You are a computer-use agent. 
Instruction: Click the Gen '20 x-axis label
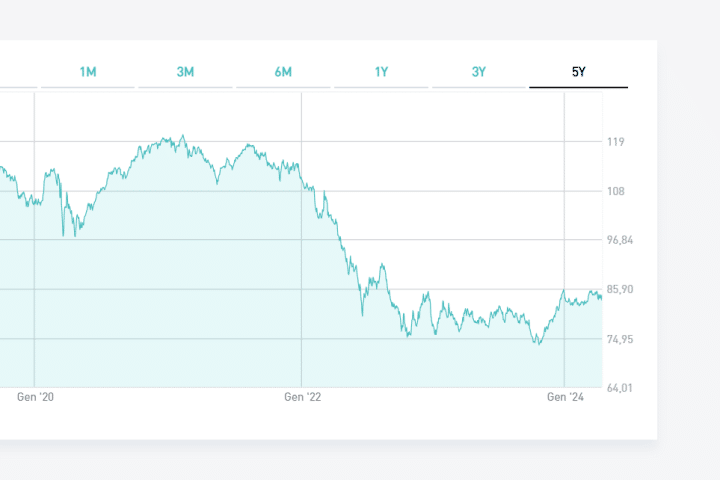35,397
